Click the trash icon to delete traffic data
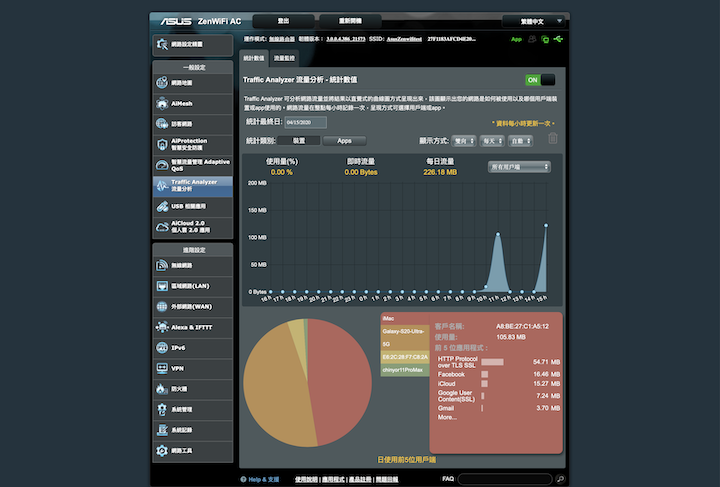 coord(553,138)
